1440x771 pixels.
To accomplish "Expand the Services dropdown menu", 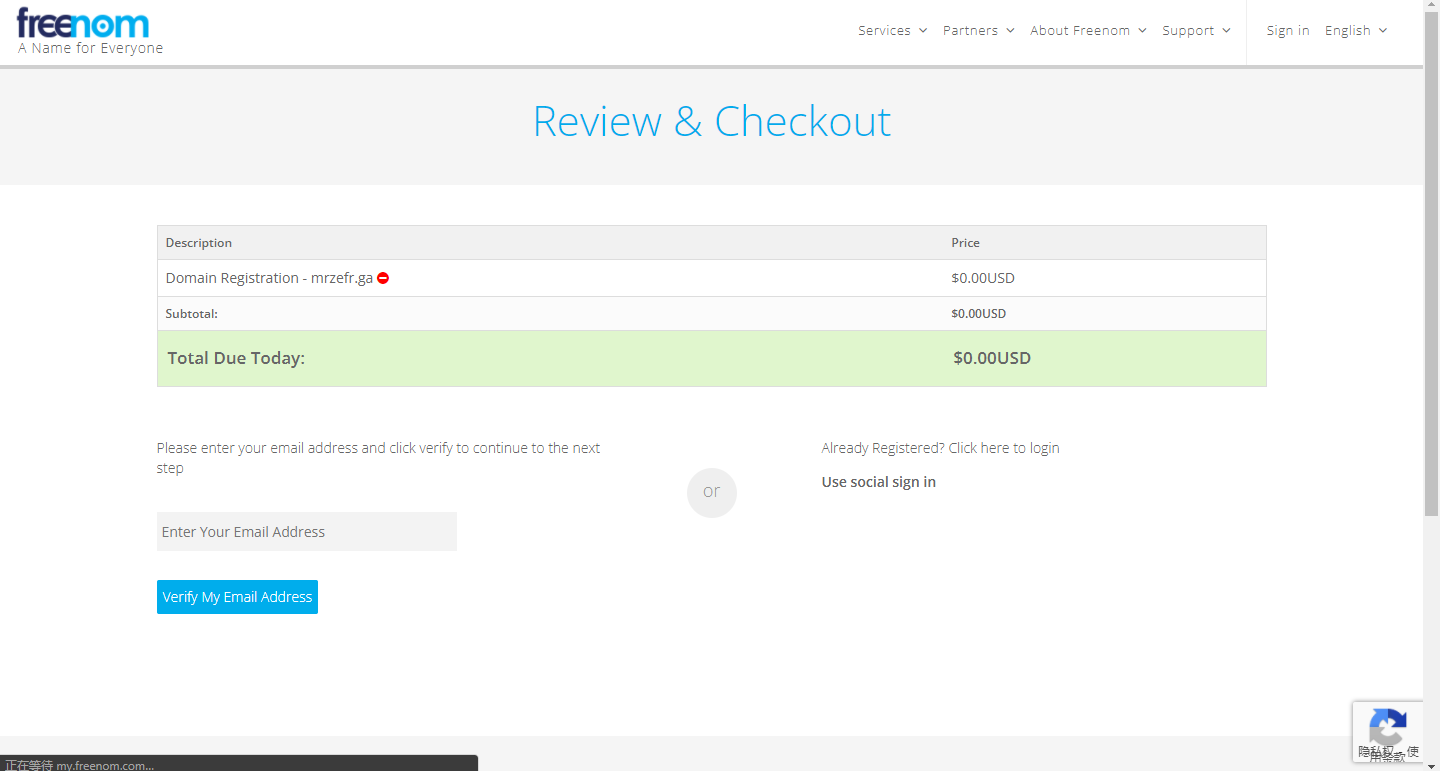I will (892, 31).
